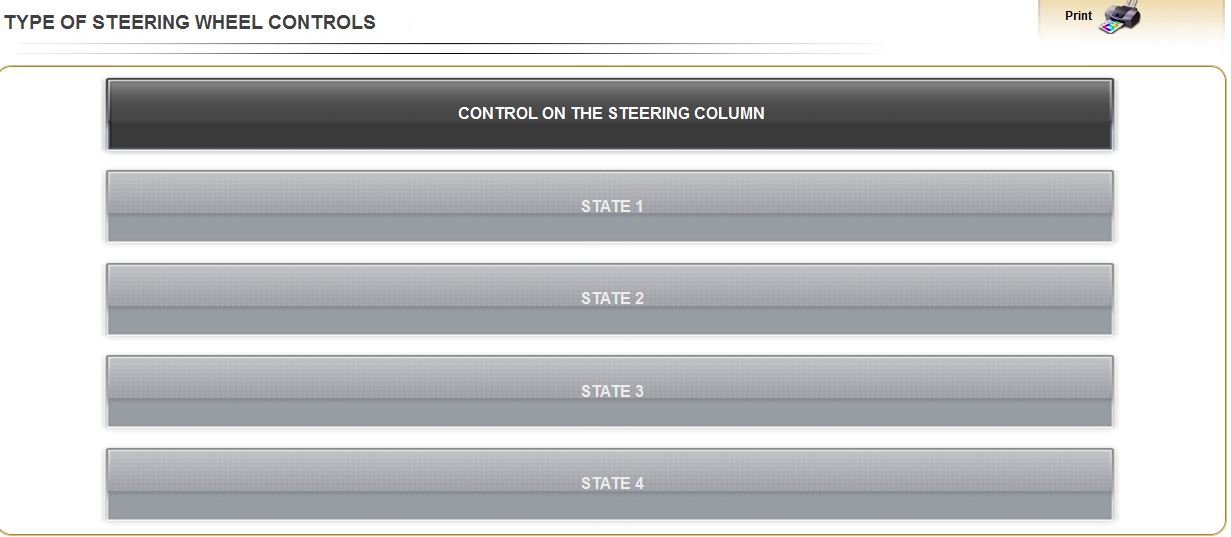Select the 'STATE 4' text label
1231x537 pixels.
click(612, 484)
